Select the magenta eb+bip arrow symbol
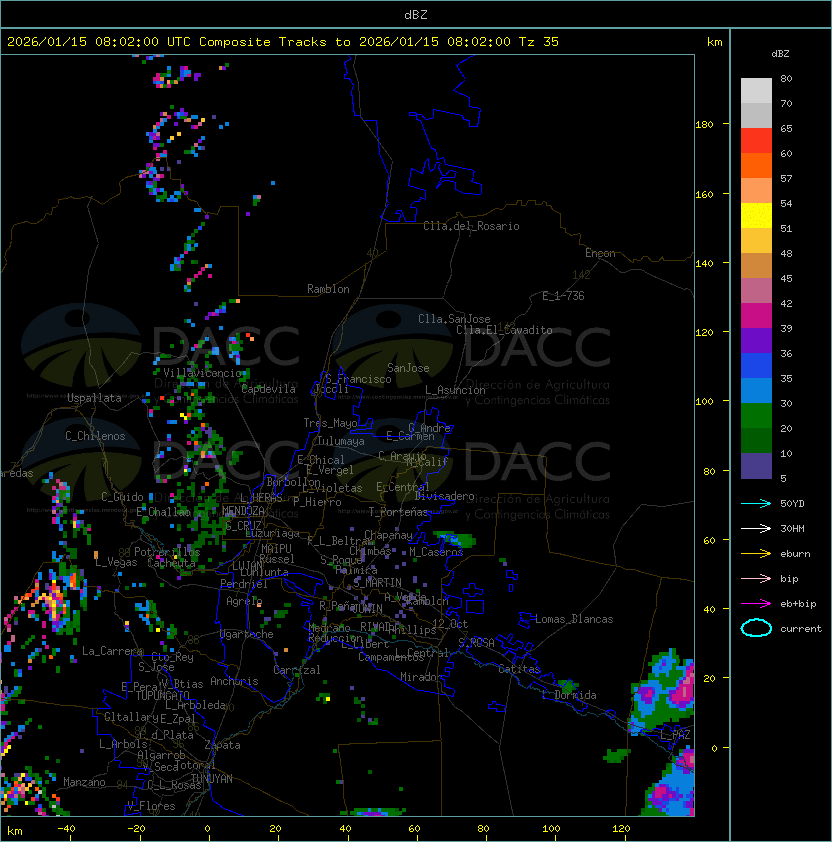 point(756,603)
